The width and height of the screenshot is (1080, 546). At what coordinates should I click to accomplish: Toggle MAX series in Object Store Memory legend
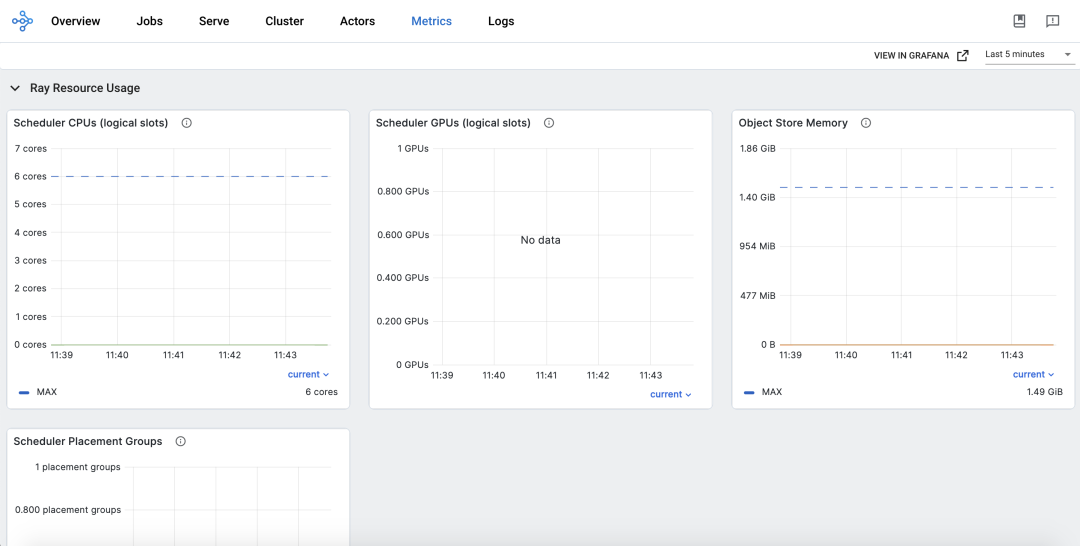[x=771, y=392]
